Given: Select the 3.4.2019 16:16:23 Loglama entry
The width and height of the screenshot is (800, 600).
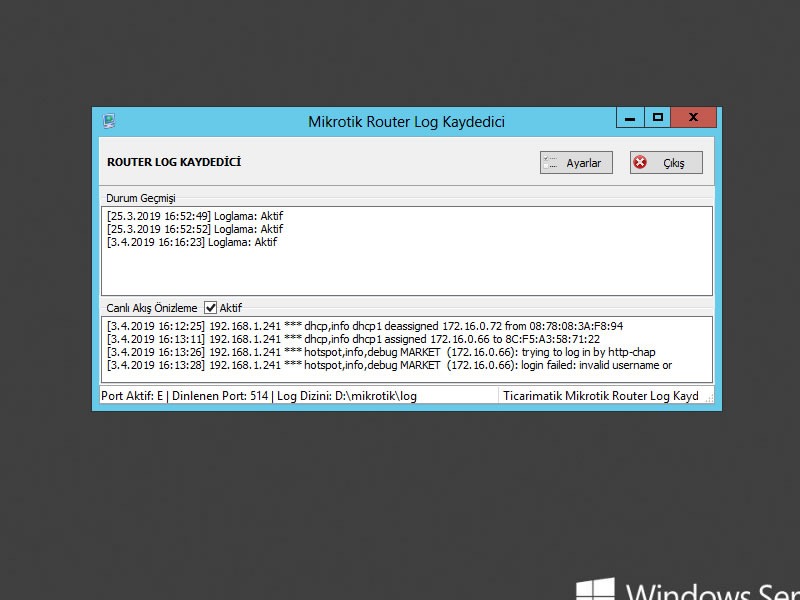Looking at the screenshot, I should coord(192,242).
